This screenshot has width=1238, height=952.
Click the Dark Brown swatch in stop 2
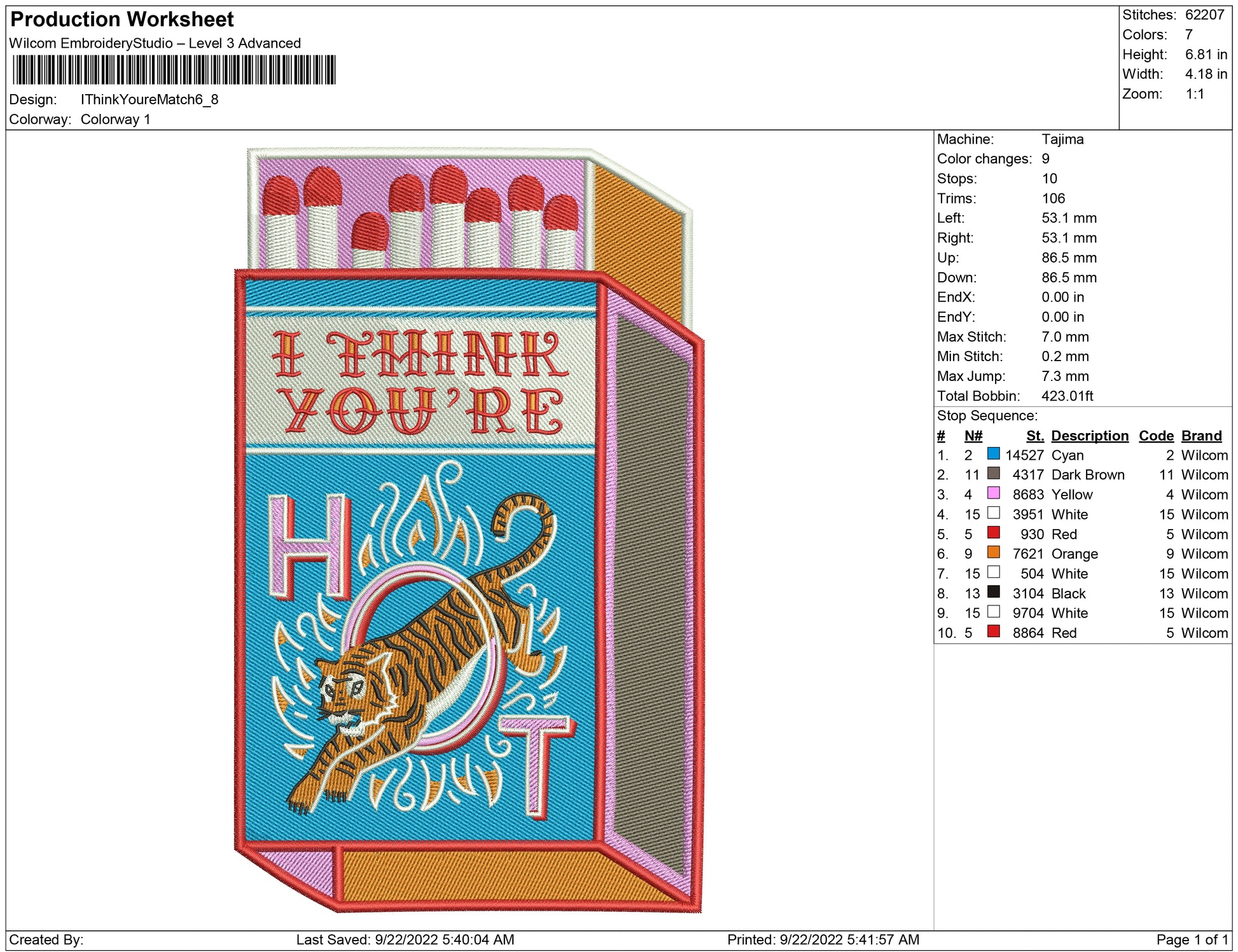[x=993, y=474]
